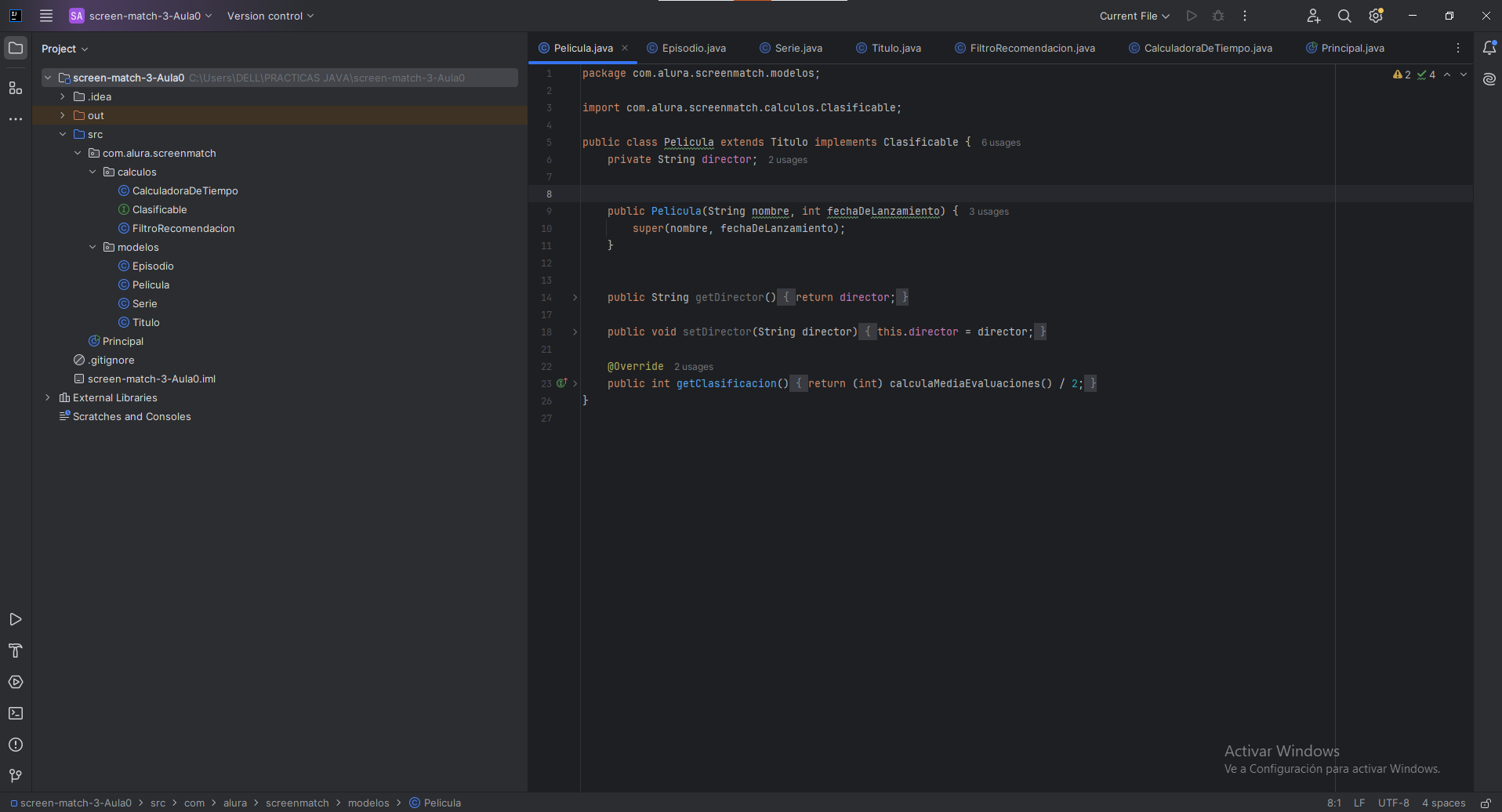Open the Problems tool window
1502x812 pixels.
tap(15, 745)
